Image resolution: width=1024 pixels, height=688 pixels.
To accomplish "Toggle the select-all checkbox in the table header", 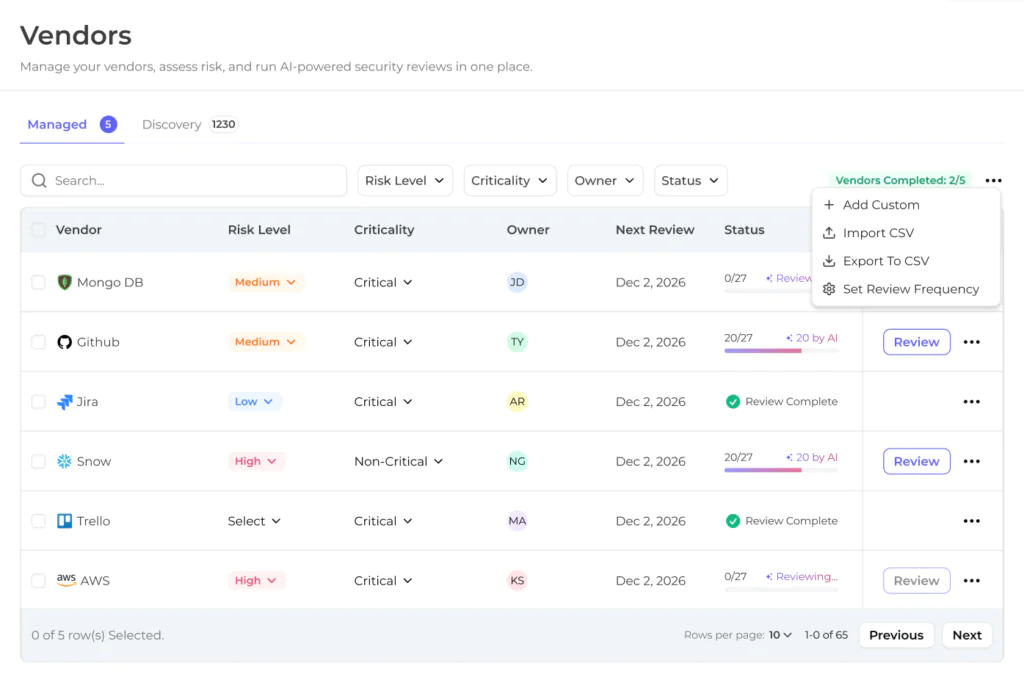I will coord(39,230).
